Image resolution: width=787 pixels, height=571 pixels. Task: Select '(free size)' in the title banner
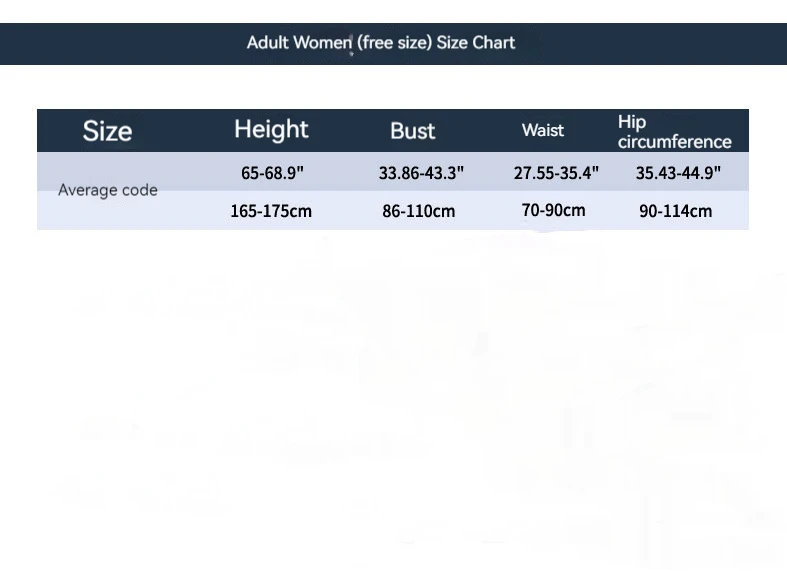pyautogui.click(x=395, y=43)
